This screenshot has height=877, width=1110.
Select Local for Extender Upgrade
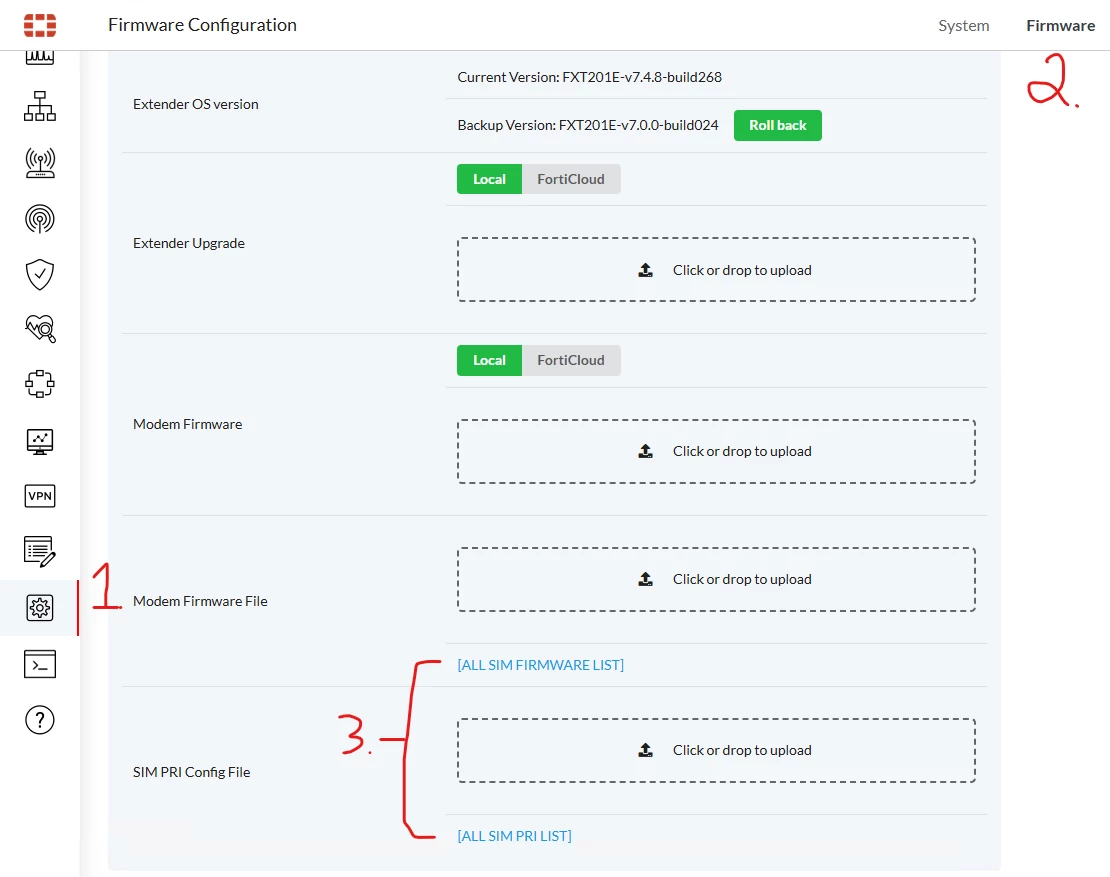point(489,179)
